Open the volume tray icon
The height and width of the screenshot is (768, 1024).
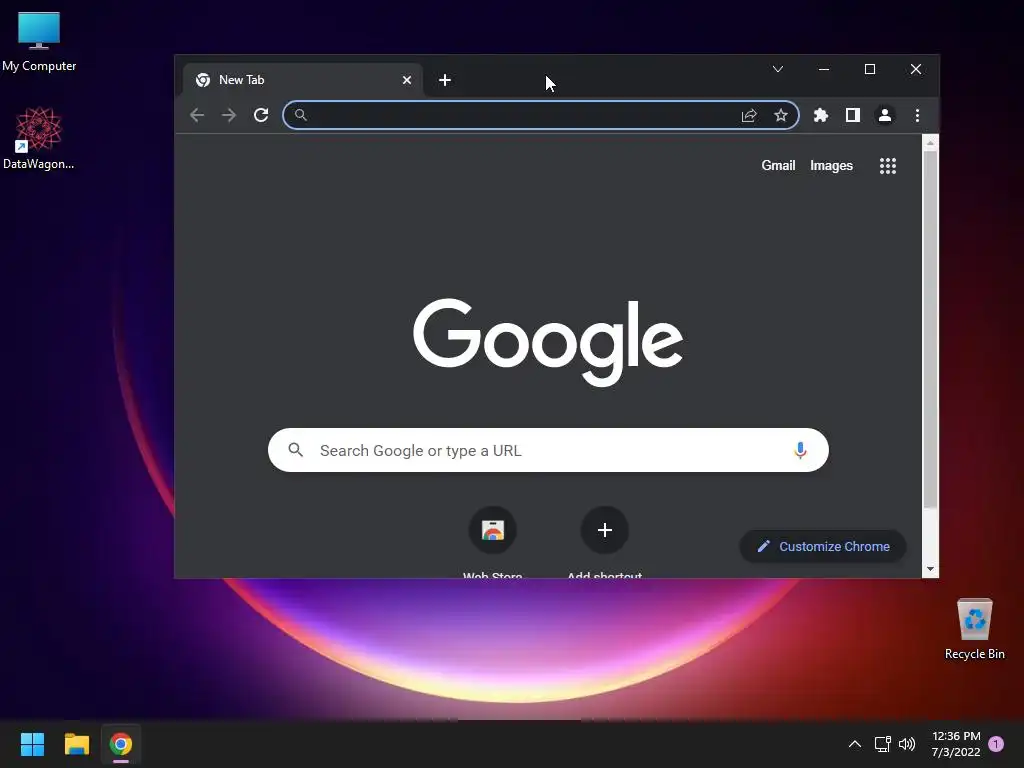(x=907, y=744)
